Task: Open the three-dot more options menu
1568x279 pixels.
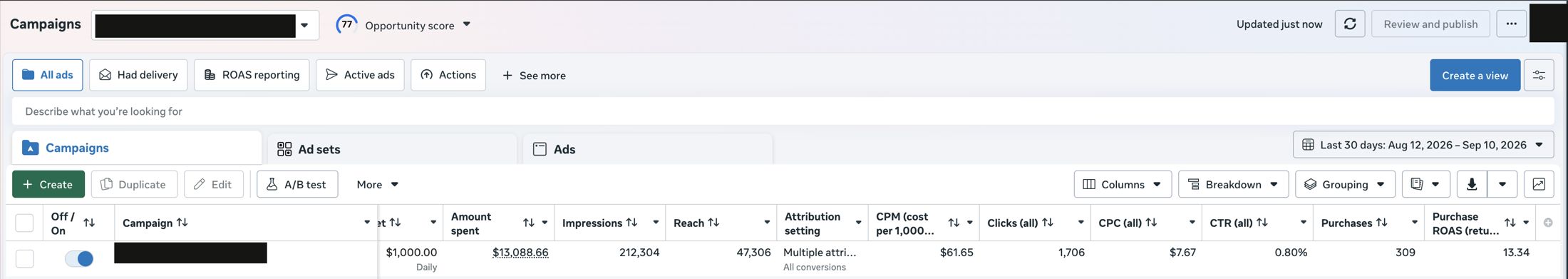Action: (x=1511, y=24)
